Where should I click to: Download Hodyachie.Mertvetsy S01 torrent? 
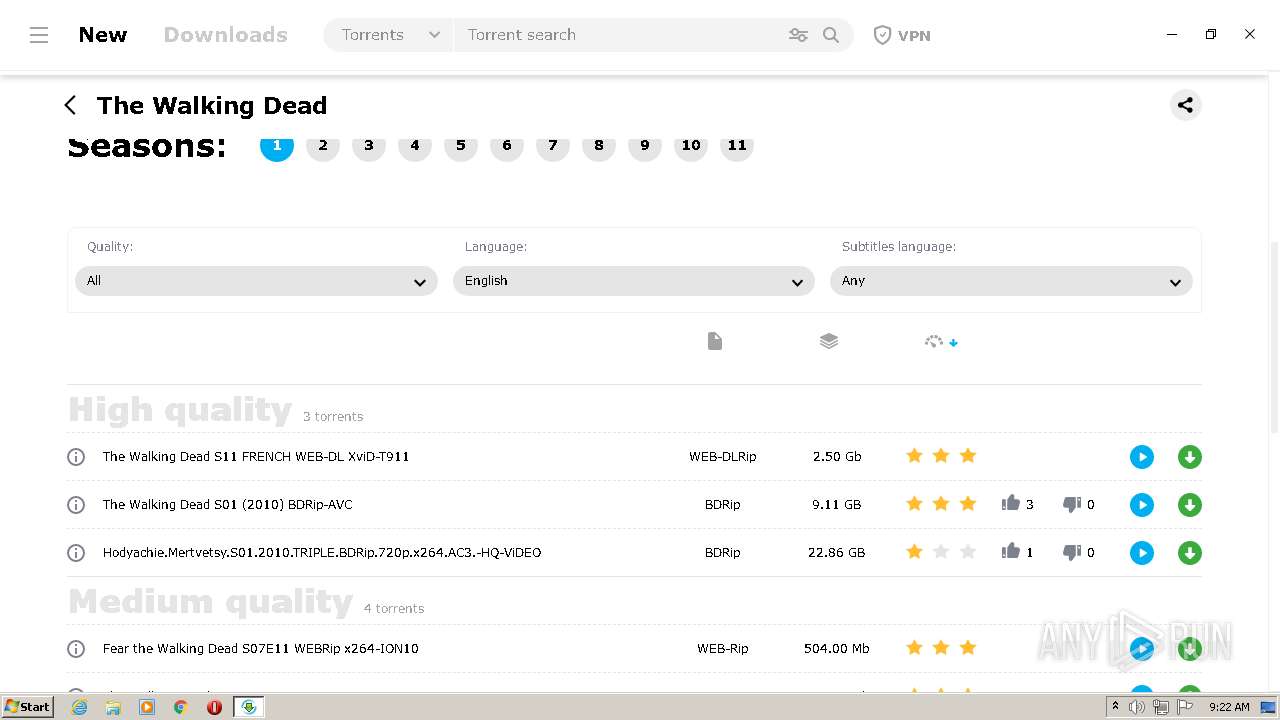pyautogui.click(x=1190, y=553)
